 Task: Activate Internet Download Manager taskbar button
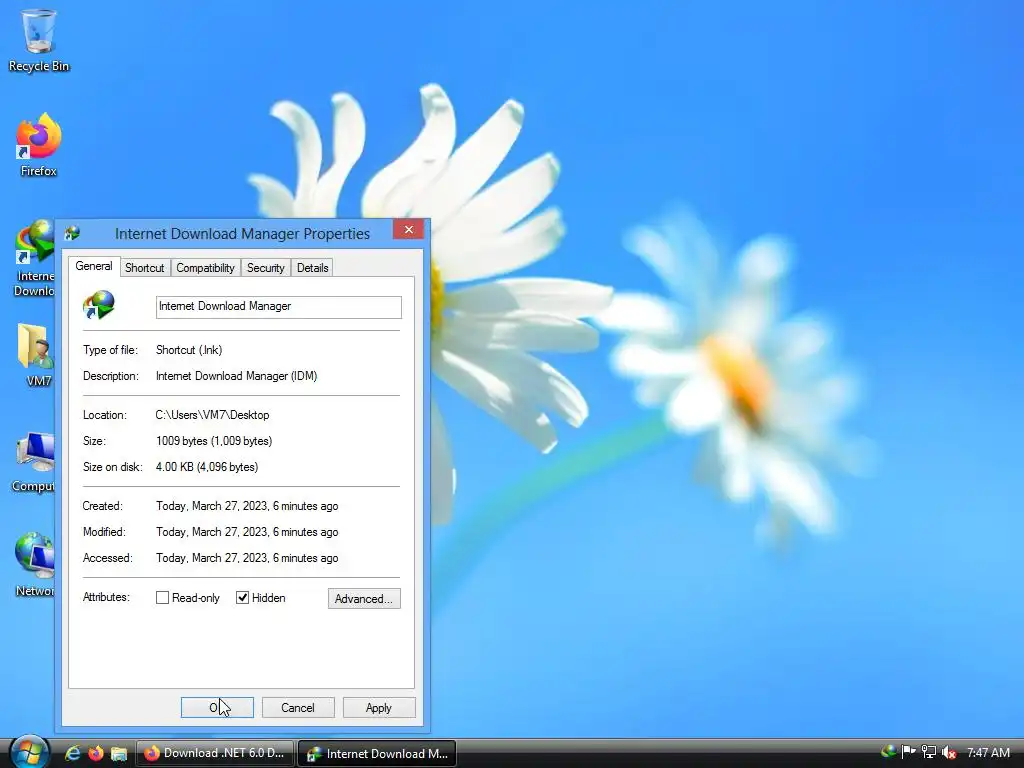point(377,753)
